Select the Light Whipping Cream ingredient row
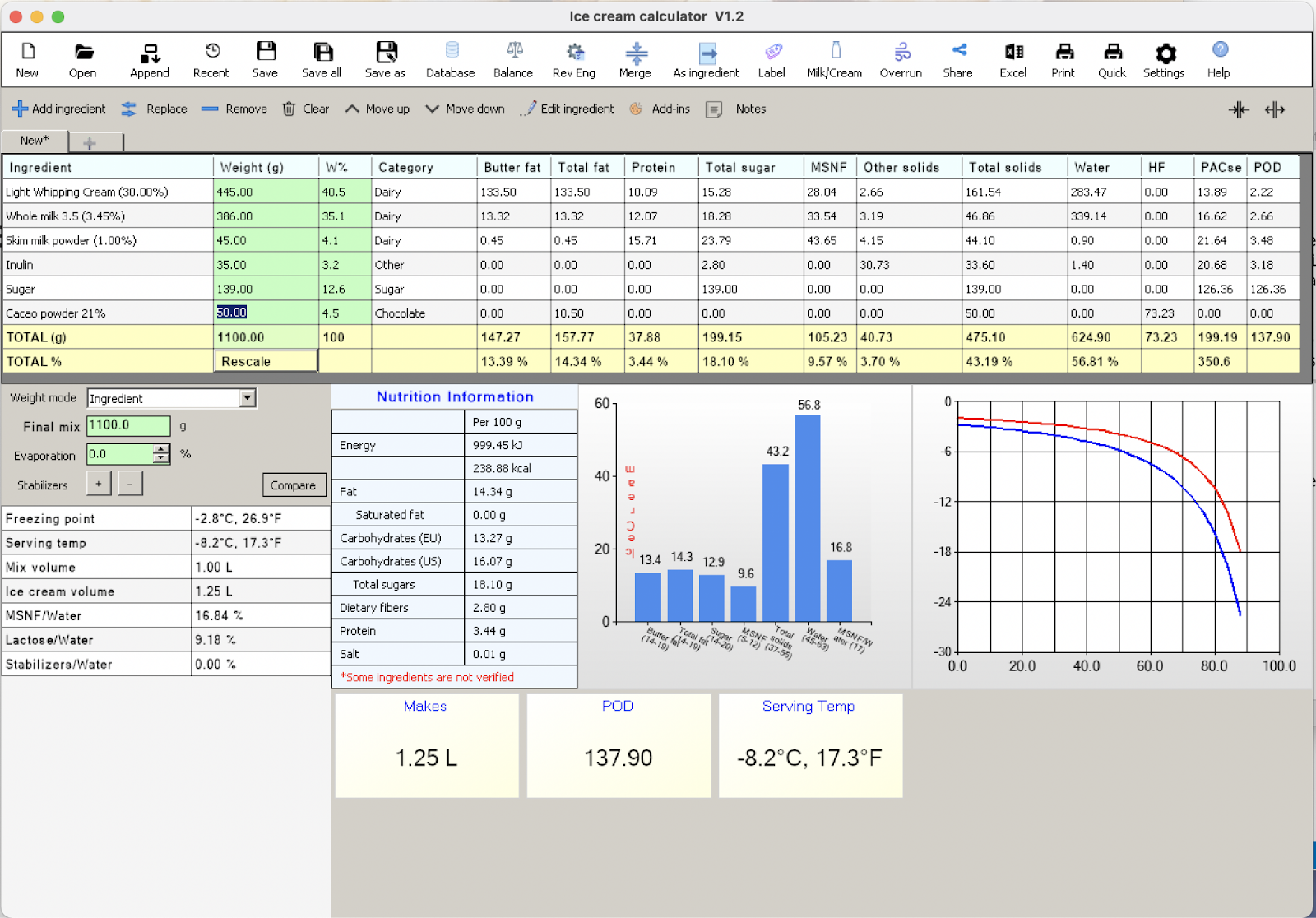Screen dimensions: 1316x918 [107, 192]
